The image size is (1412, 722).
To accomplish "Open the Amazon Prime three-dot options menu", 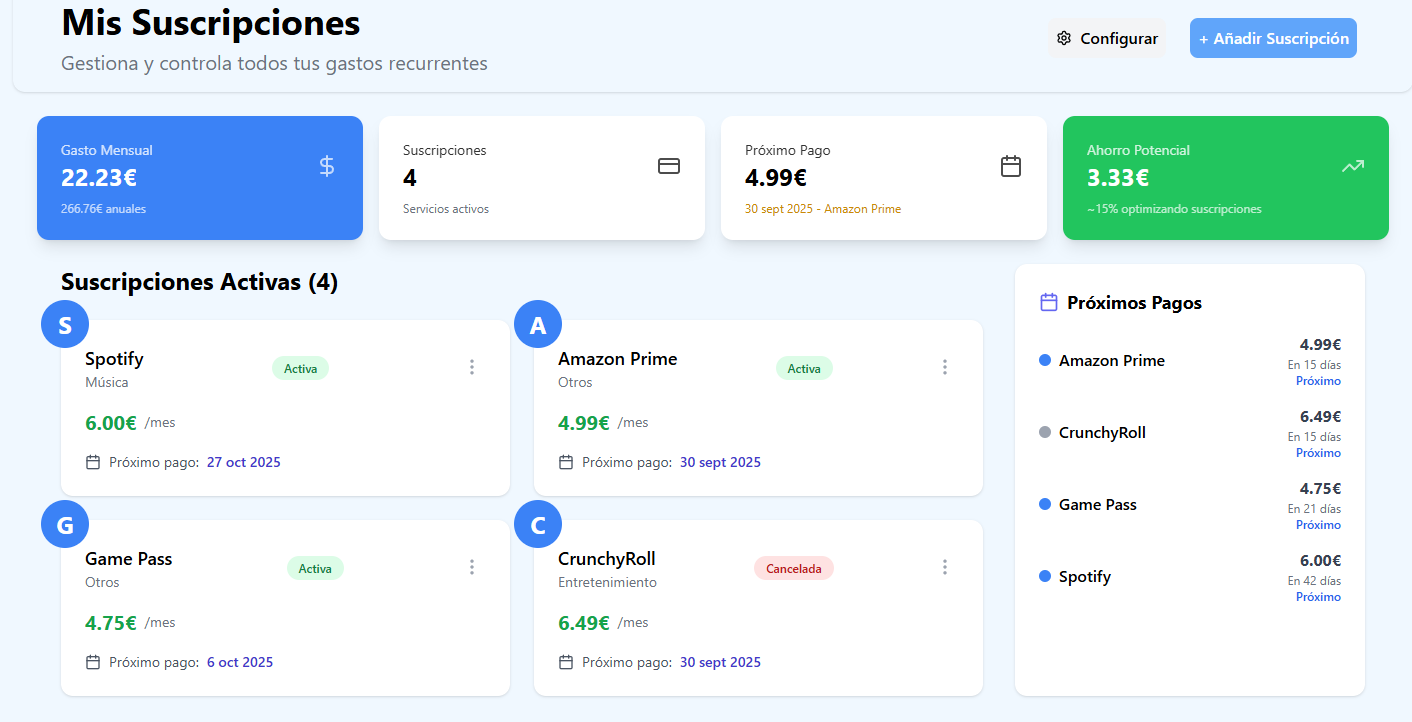I will [945, 367].
